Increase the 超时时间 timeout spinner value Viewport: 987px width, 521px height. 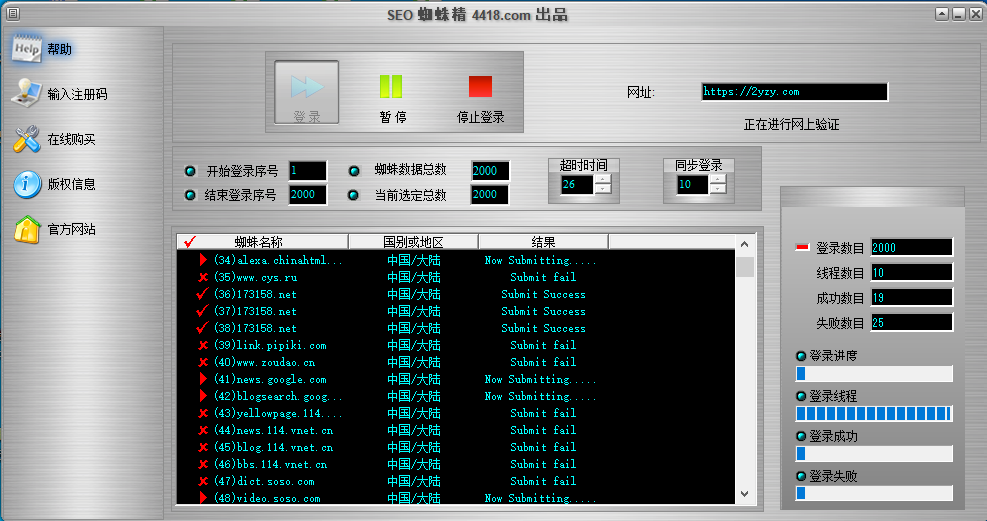pyautogui.click(x=601, y=179)
